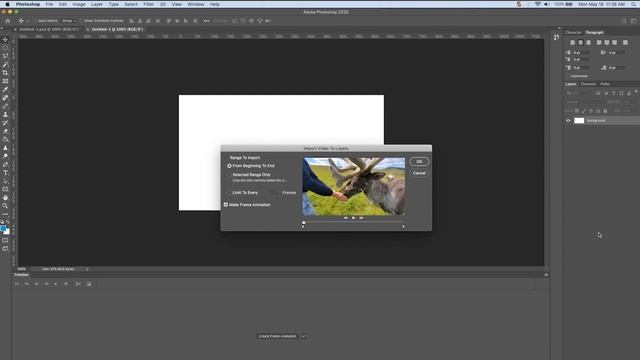Open the Move tool preset picker arrow
640x360 pixels.
[x=28, y=21]
